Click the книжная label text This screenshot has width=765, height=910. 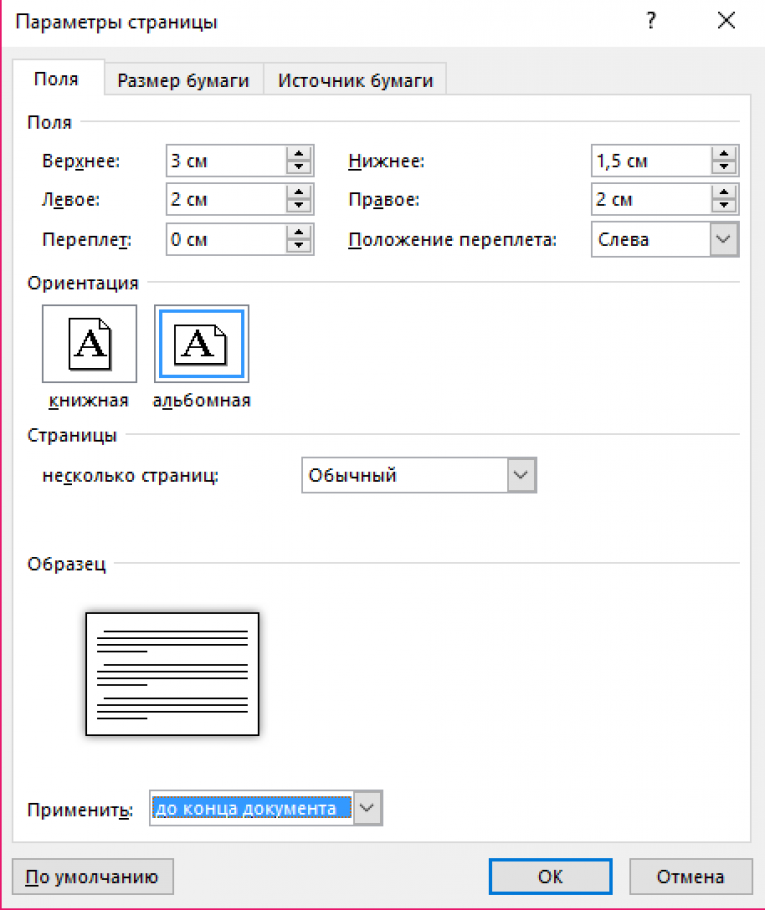coord(89,400)
